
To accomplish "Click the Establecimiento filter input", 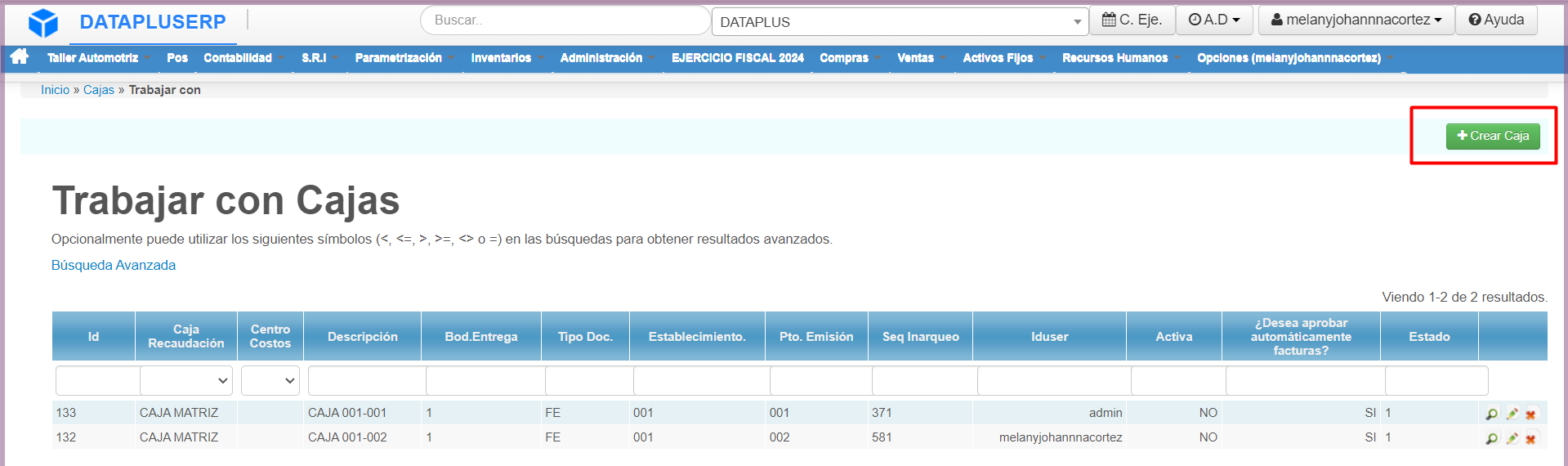I will [701, 381].
